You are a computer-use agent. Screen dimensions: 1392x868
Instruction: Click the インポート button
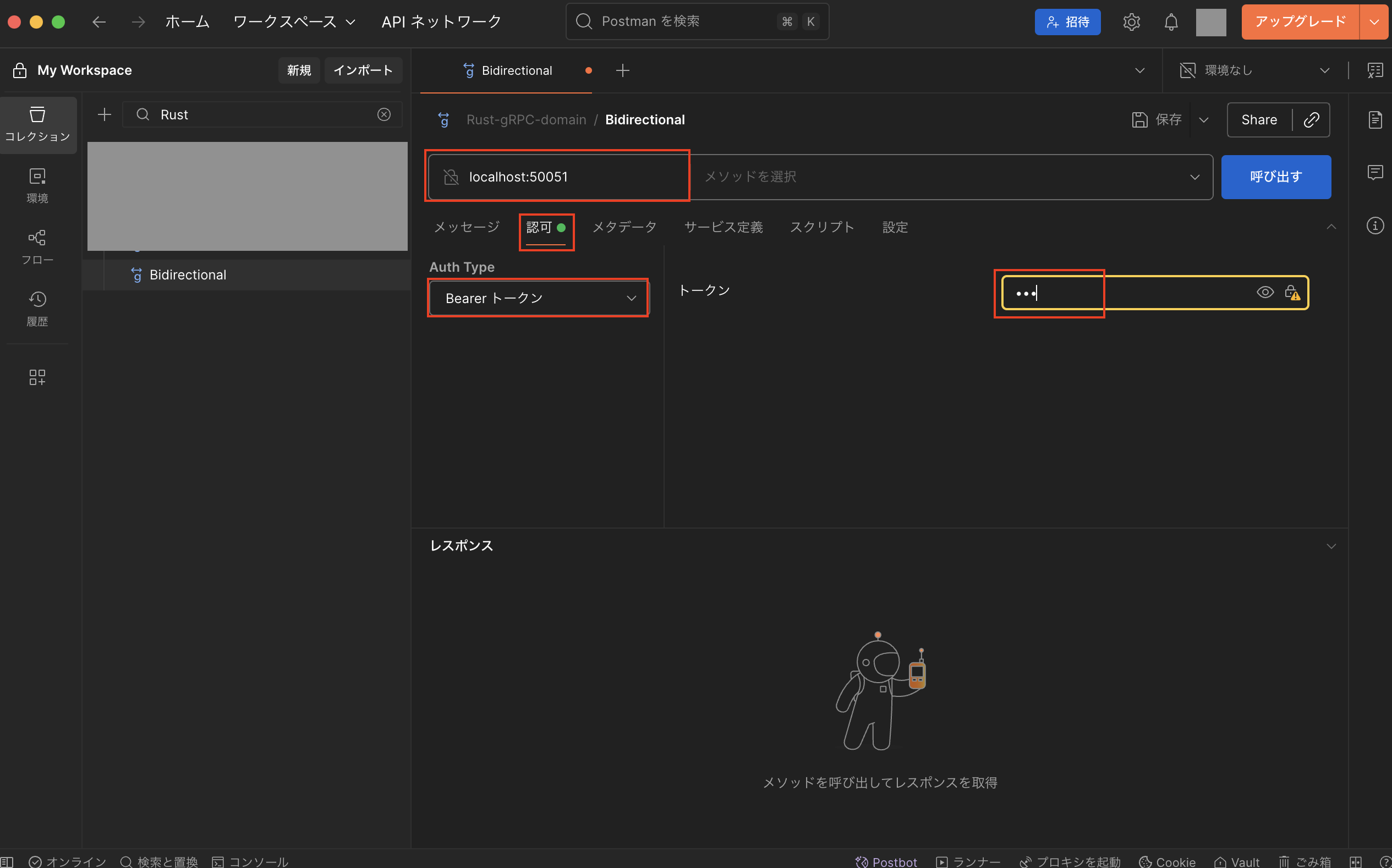coord(363,70)
